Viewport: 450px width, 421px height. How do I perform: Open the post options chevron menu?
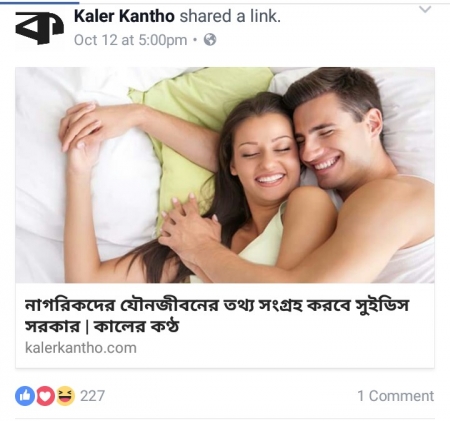coord(425,10)
